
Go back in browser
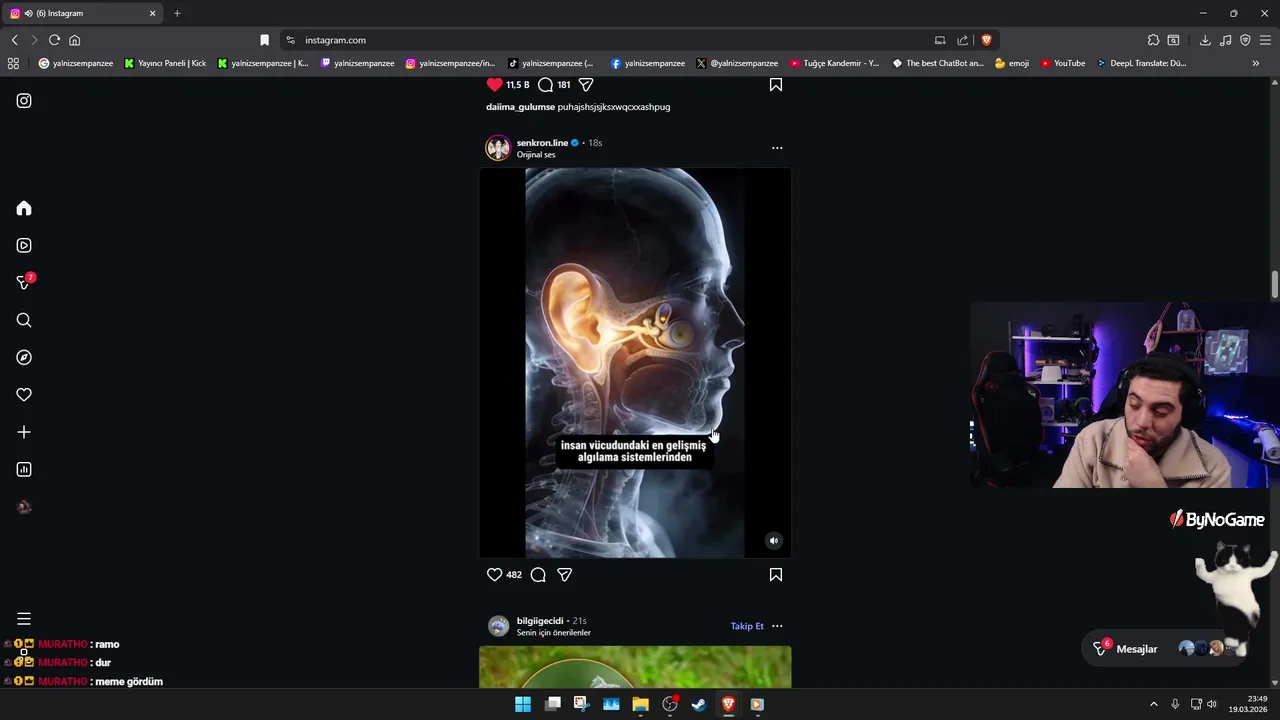click(x=14, y=40)
